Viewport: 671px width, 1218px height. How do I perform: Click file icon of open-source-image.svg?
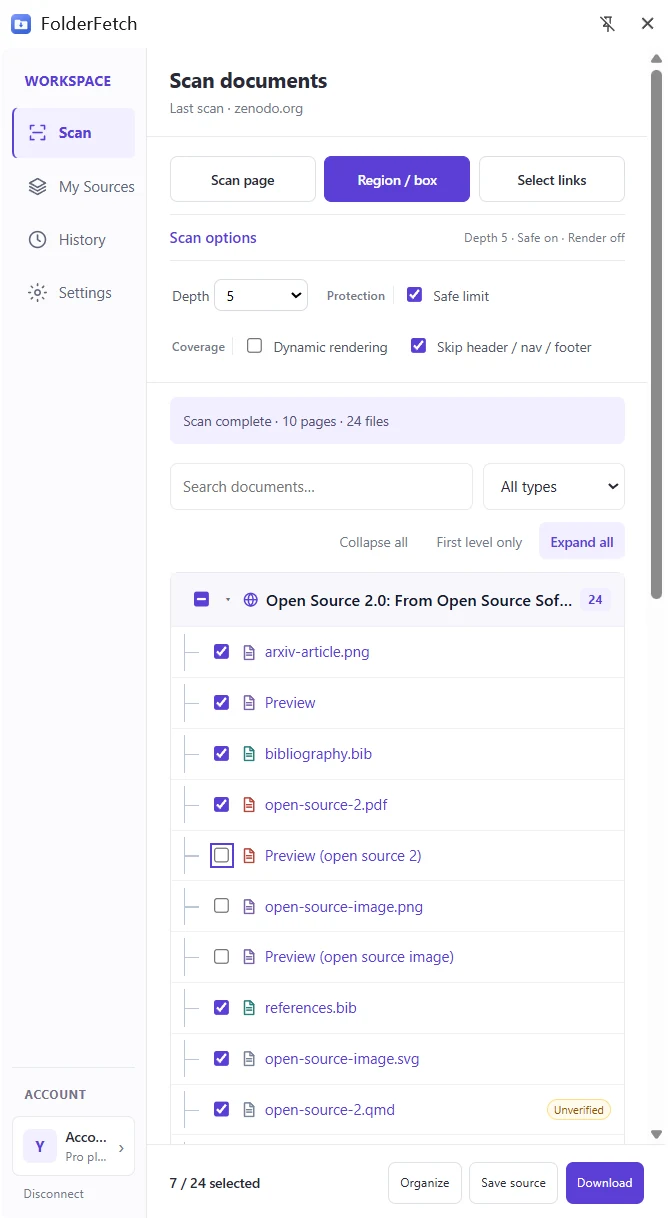tap(250, 1059)
